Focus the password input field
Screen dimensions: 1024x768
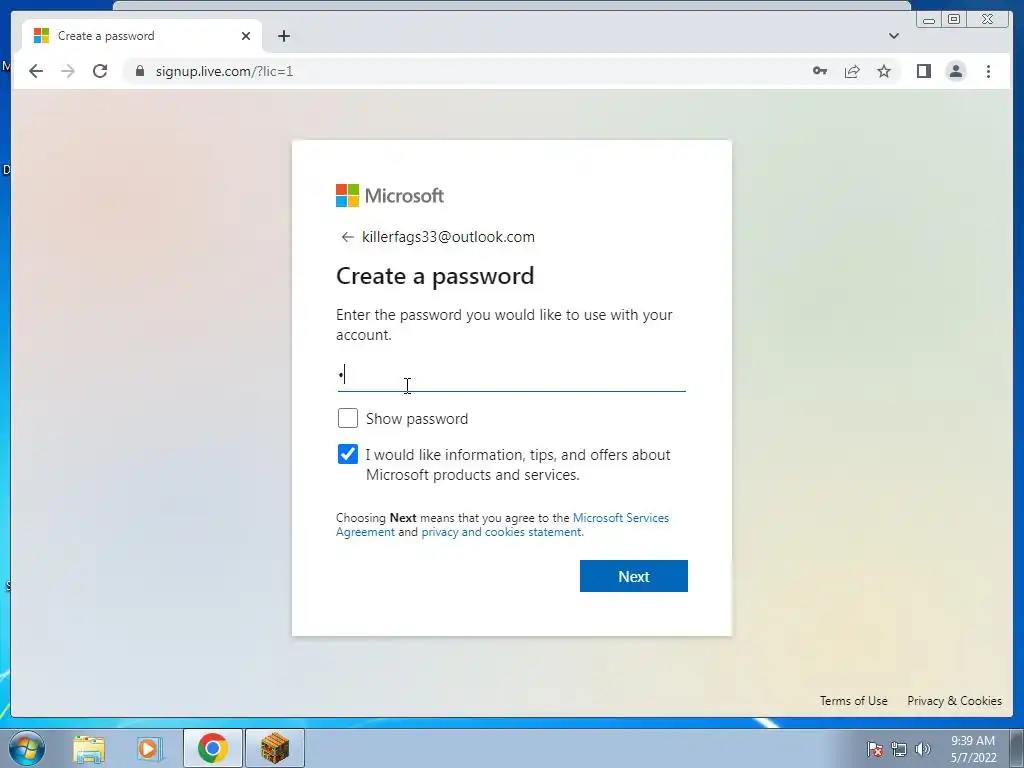pos(511,376)
